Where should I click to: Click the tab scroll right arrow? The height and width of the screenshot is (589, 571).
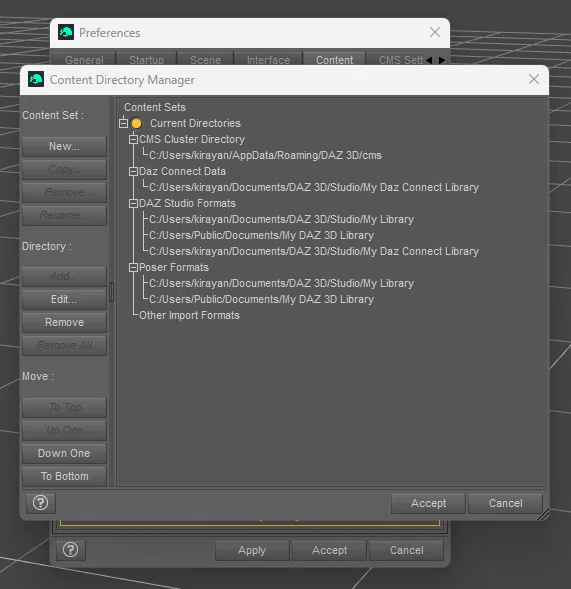point(442,60)
